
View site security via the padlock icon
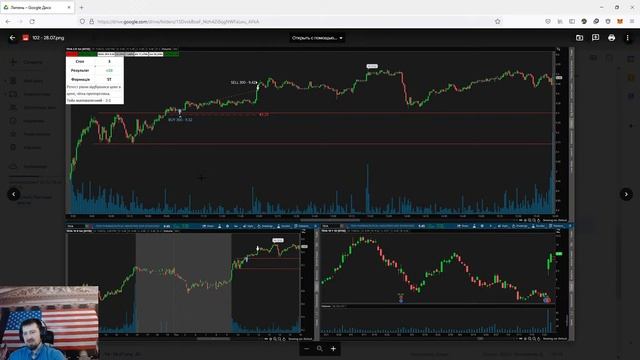point(91,21)
